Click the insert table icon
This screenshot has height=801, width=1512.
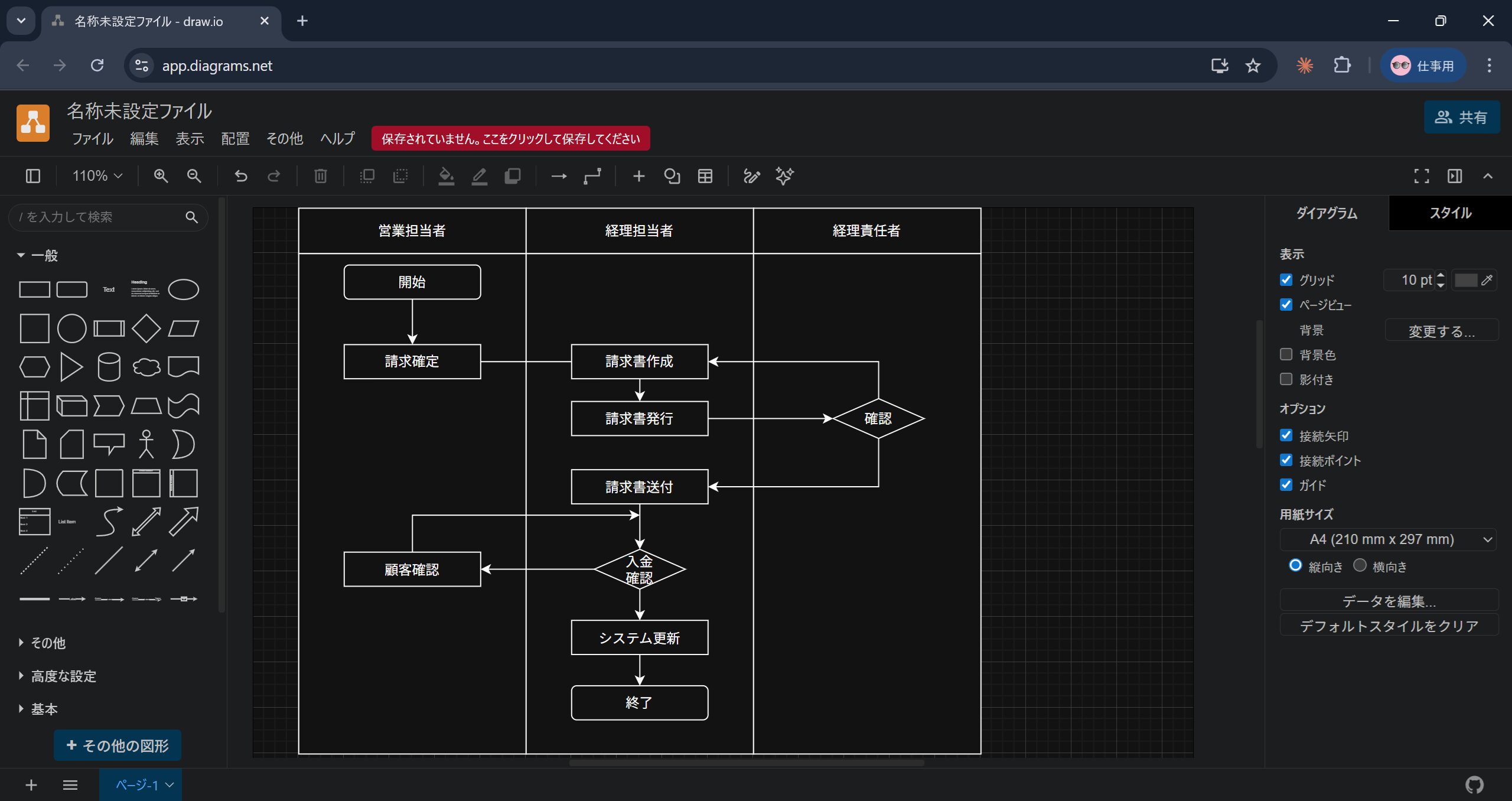[705, 176]
